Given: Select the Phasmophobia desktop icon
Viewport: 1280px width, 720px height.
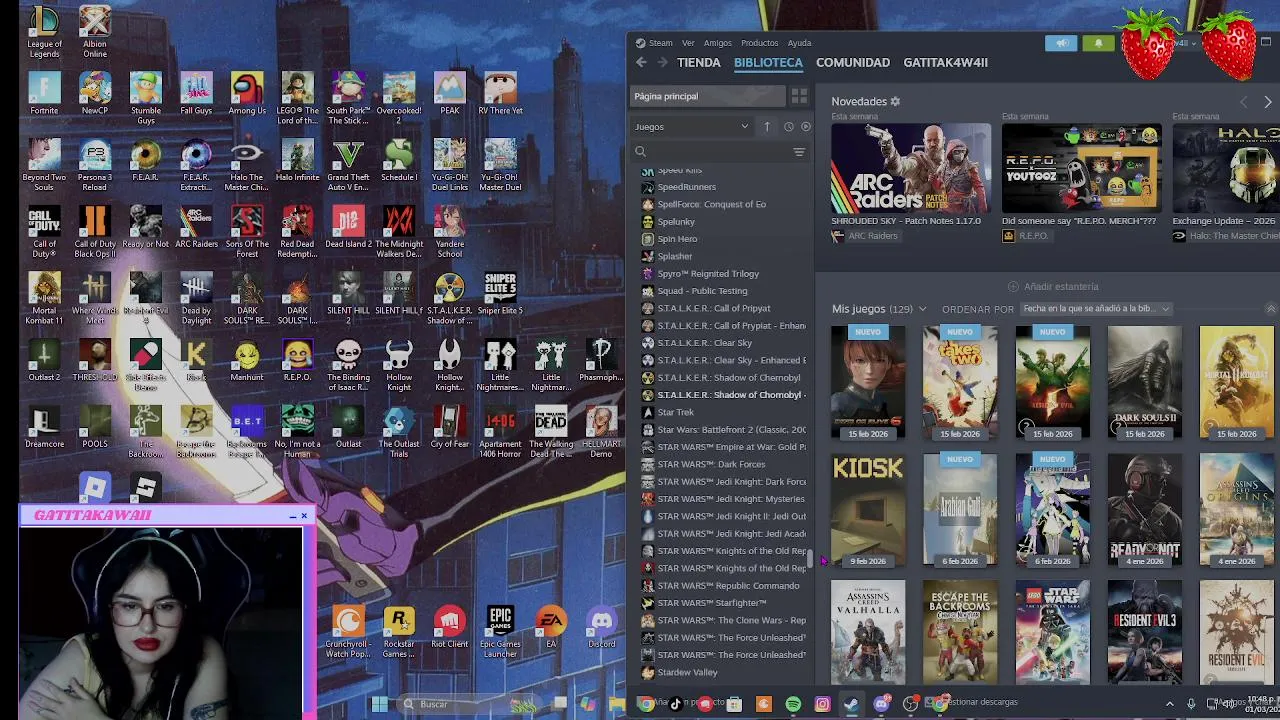Looking at the screenshot, I should coord(601,360).
